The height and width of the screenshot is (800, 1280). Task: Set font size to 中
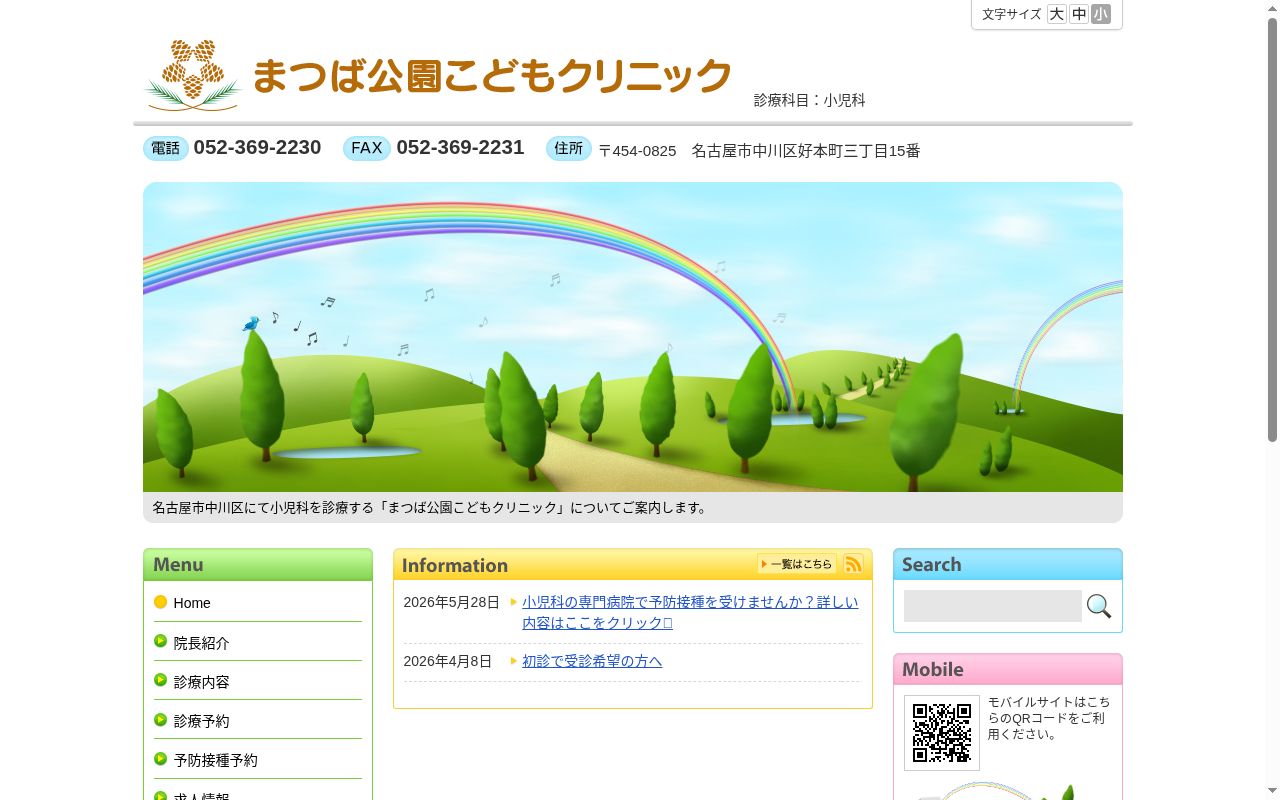[1079, 14]
